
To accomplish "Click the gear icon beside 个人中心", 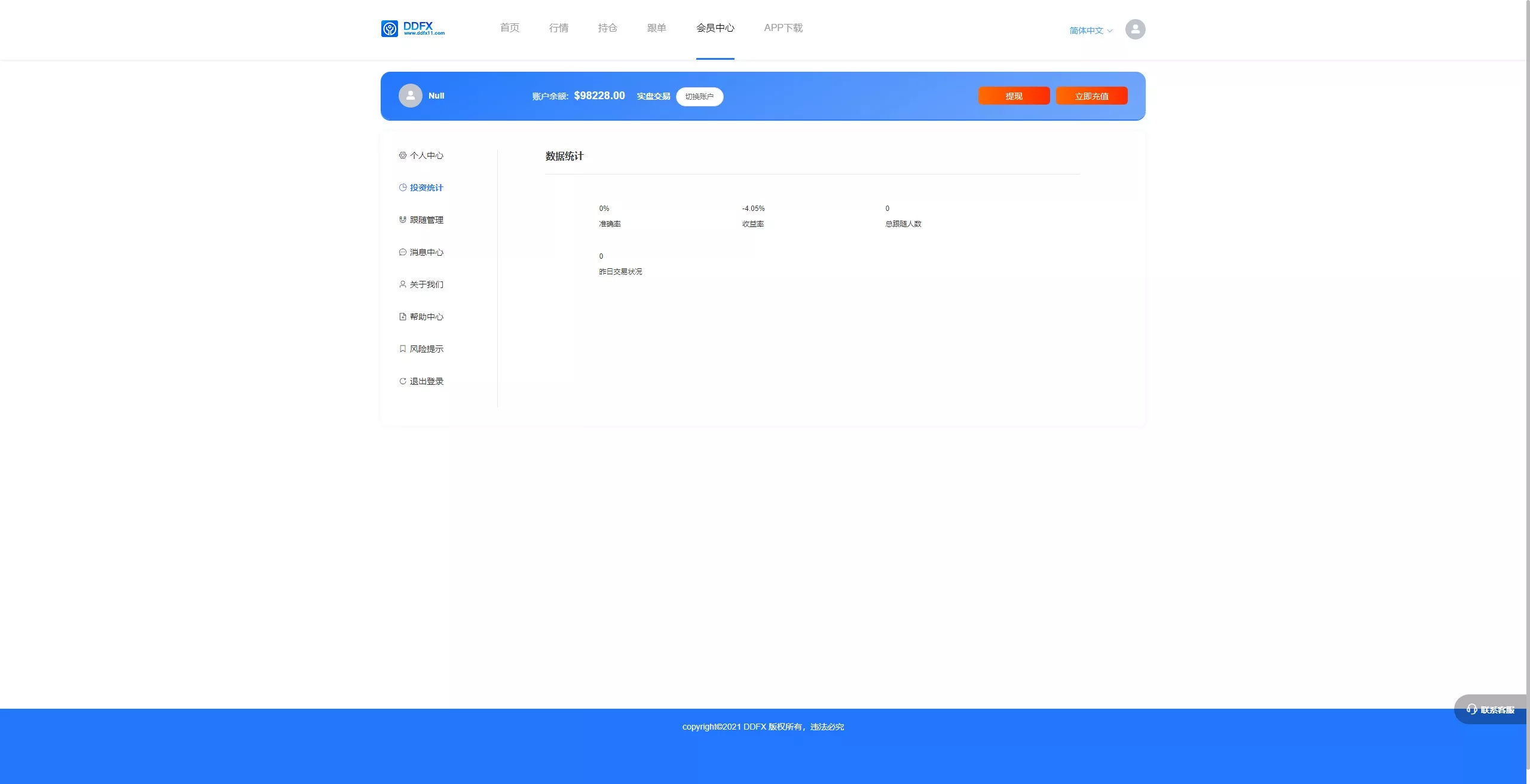I will tap(402, 155).
